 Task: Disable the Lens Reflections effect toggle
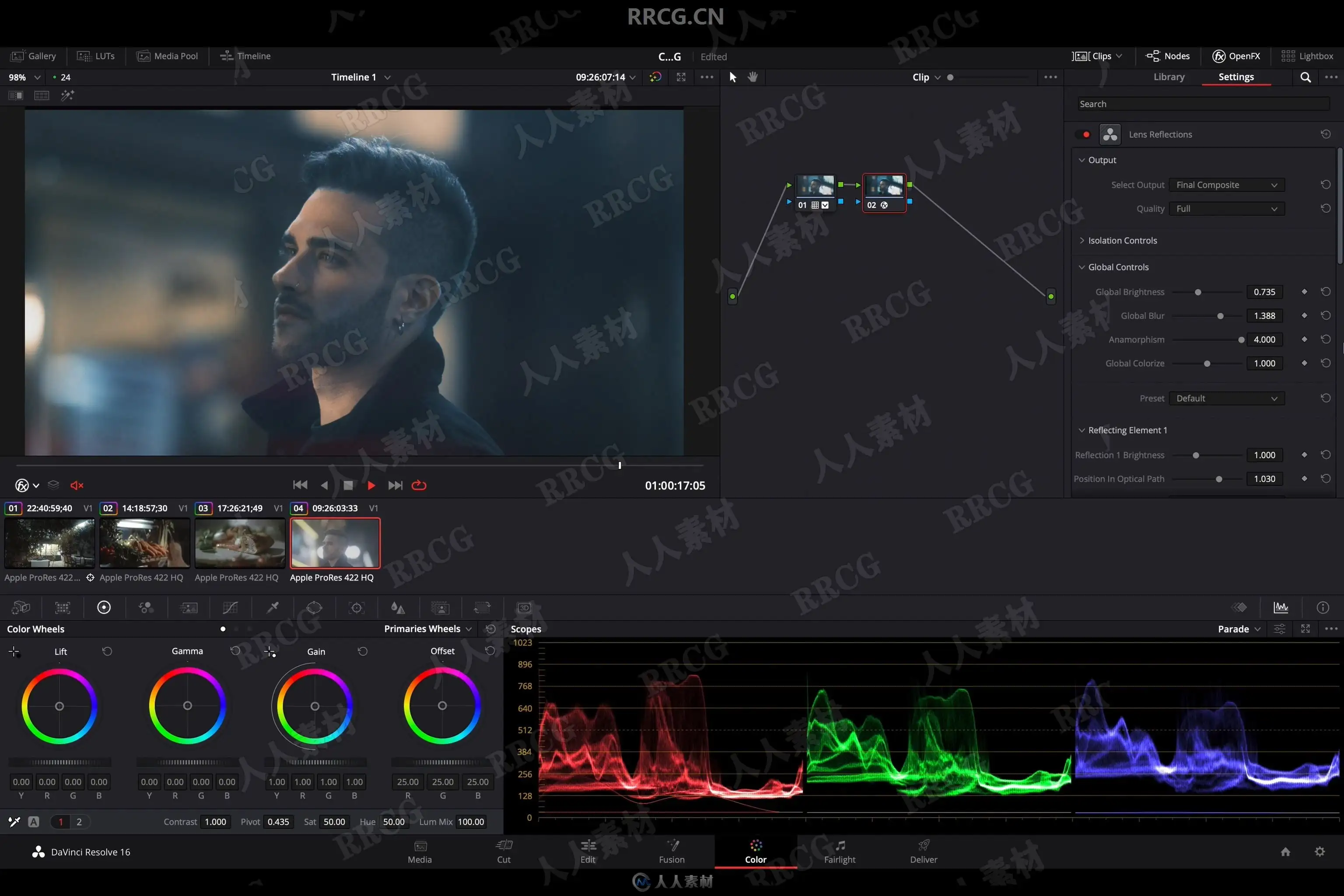click(x=1083, y=134)
